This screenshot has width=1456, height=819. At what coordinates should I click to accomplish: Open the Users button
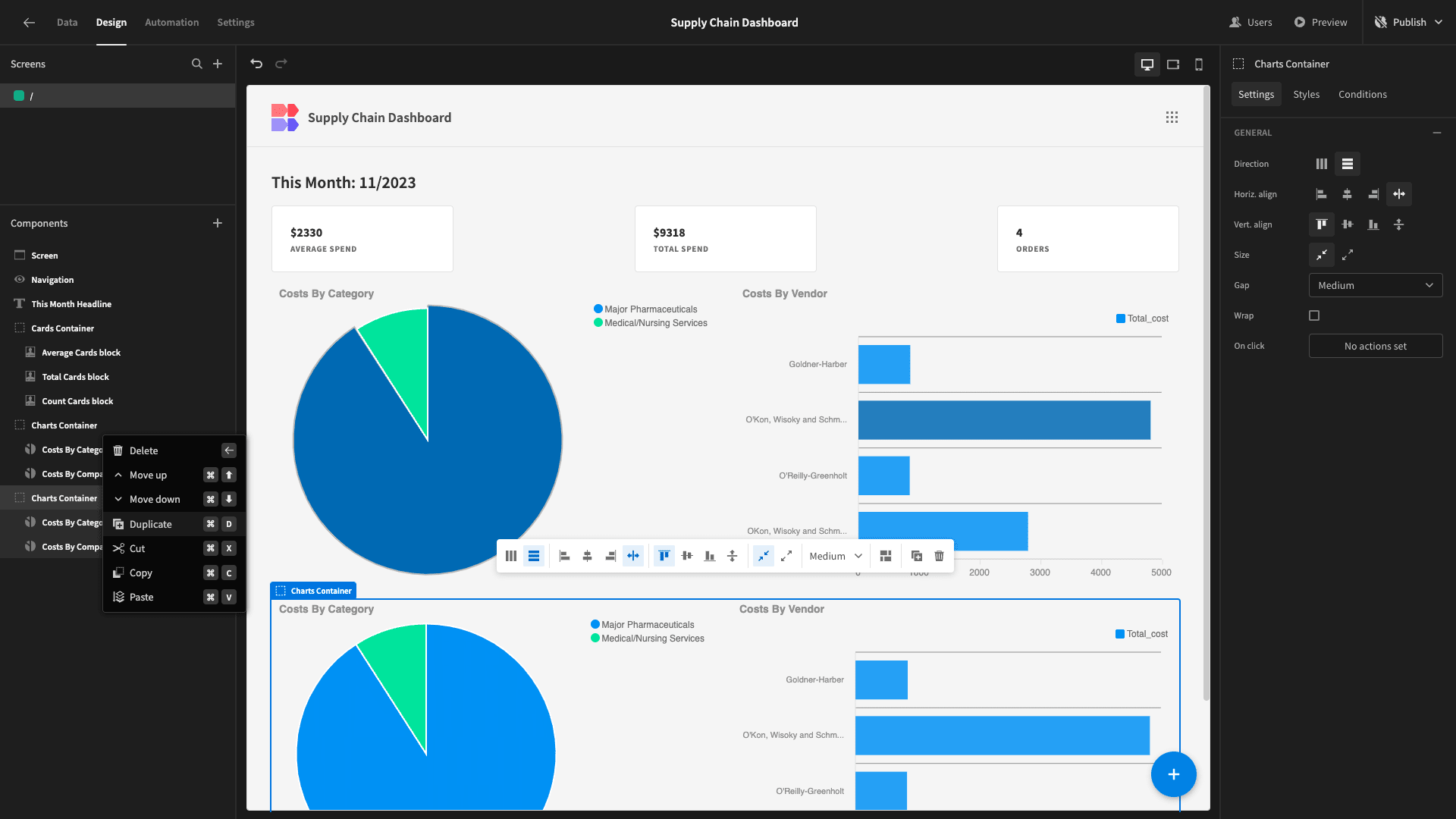(1250, 23)
